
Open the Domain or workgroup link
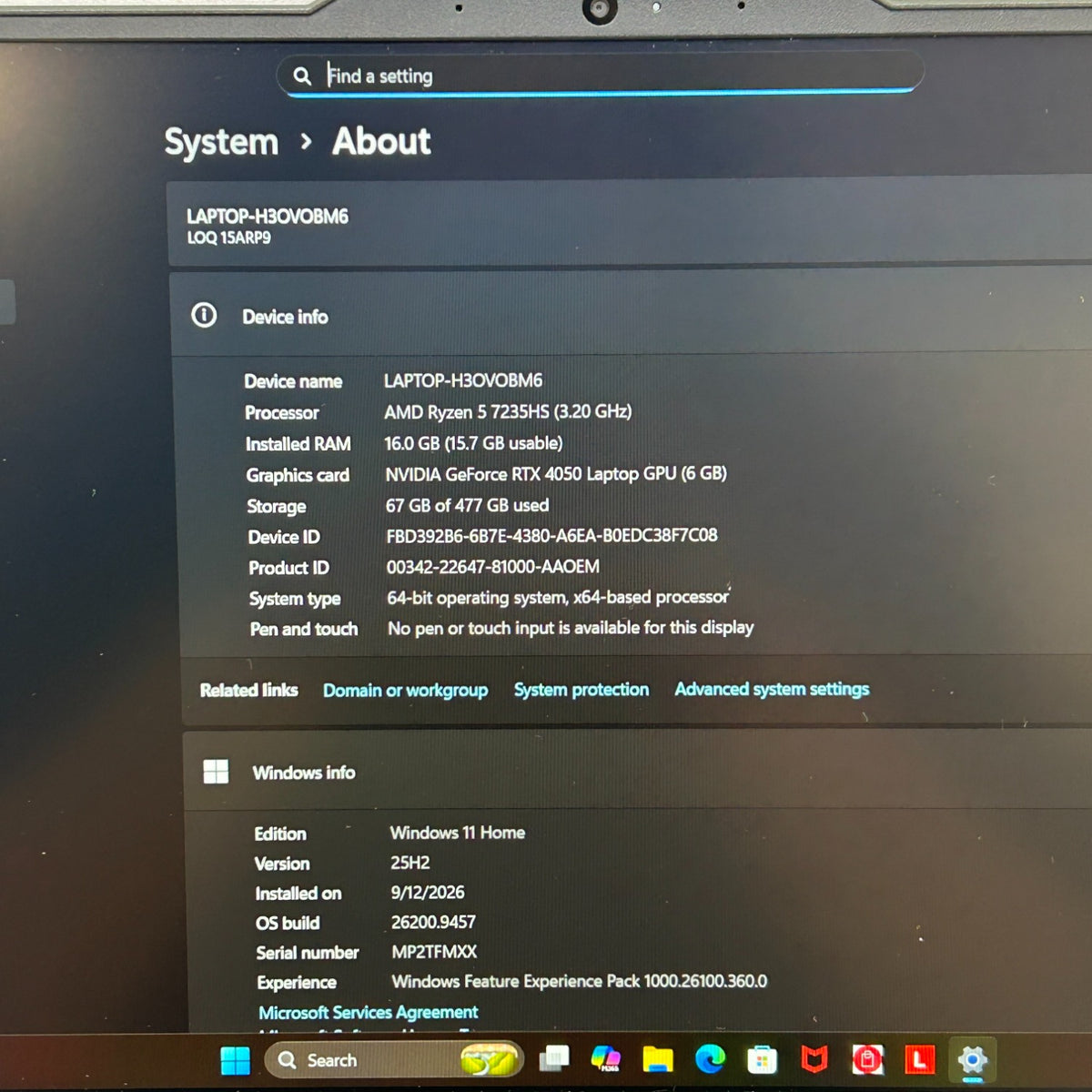pyautogui.click(x=405, y=691)
